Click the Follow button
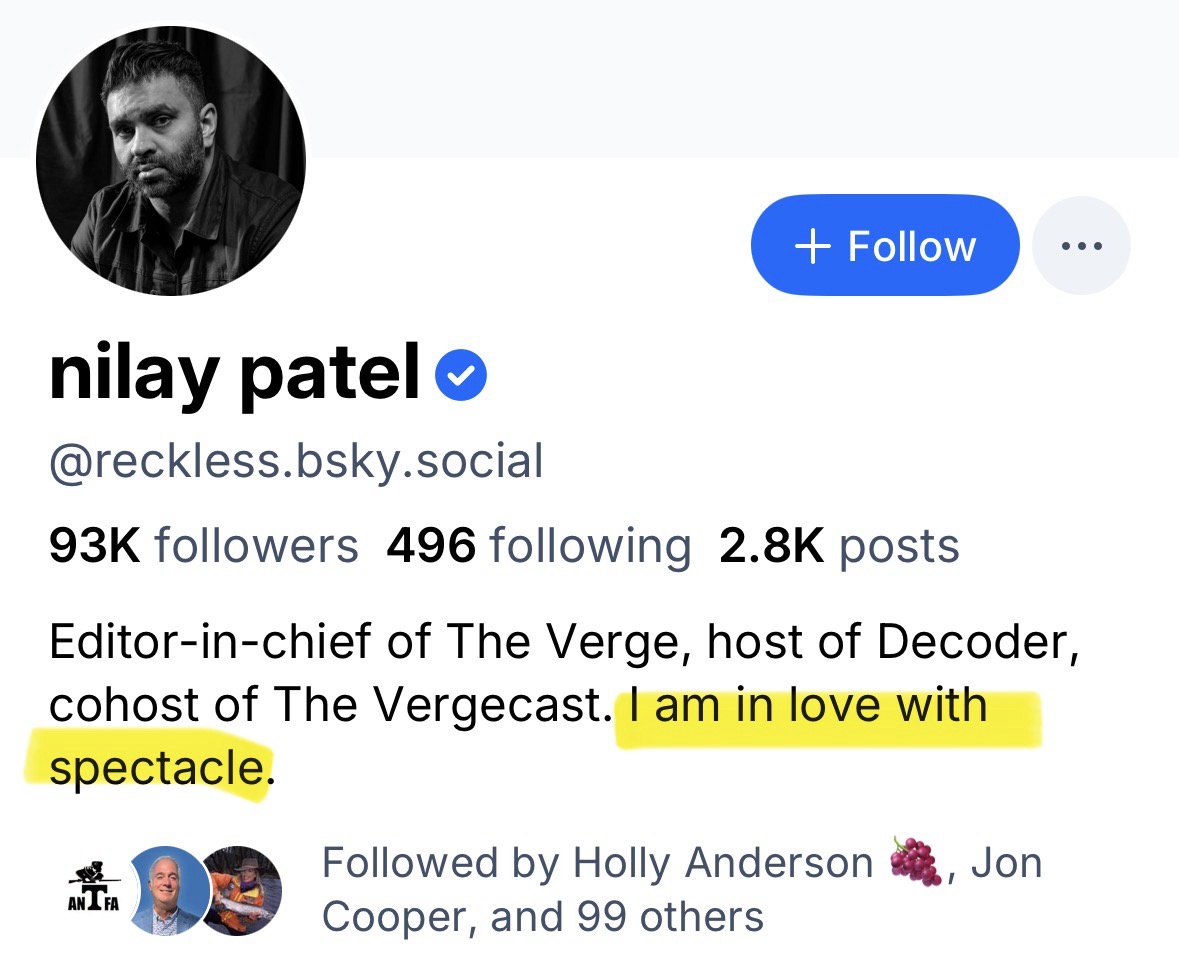Image resolution: width=1179 pixels, height=953 pixels. [x=884, y=245]
